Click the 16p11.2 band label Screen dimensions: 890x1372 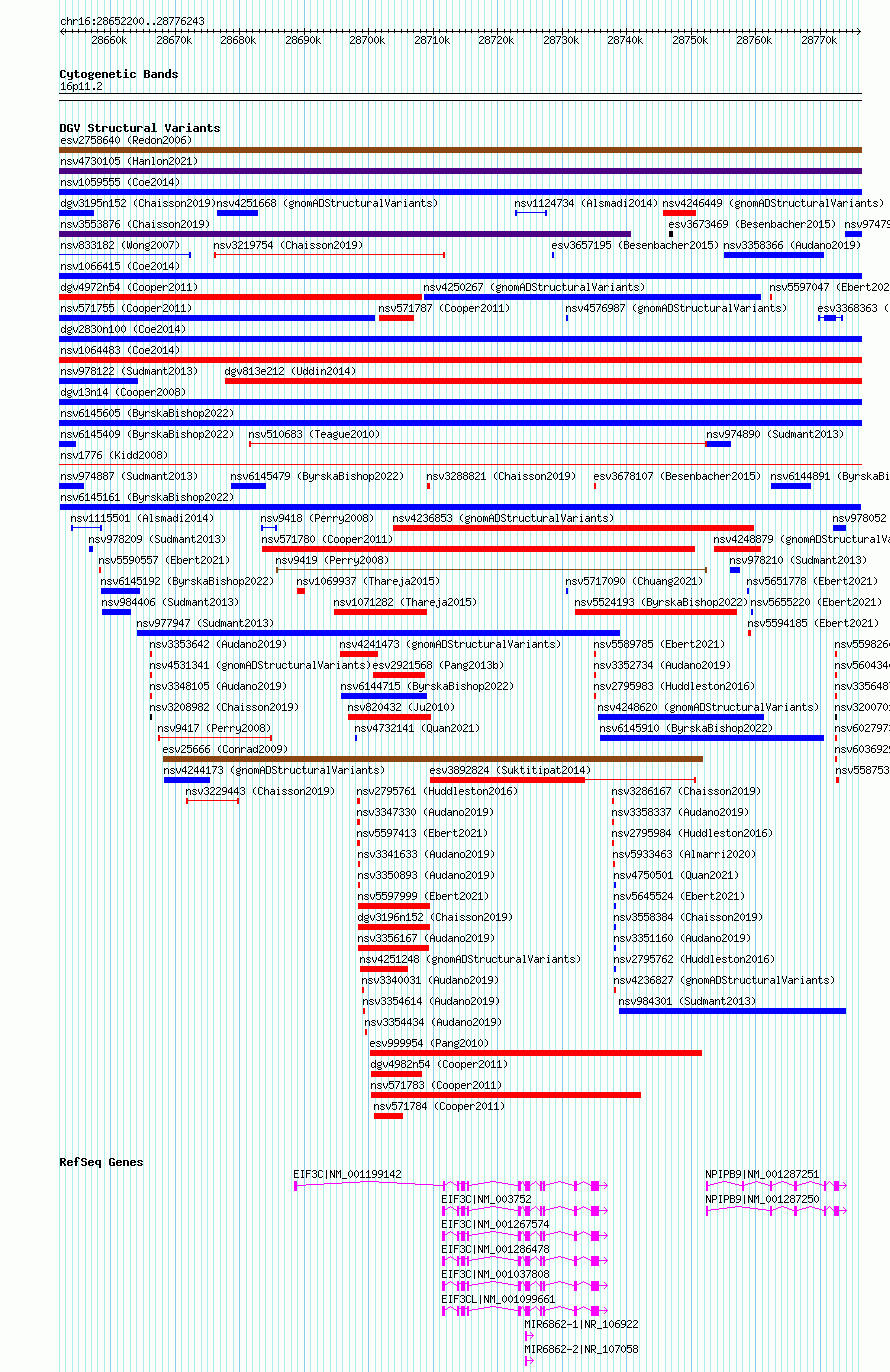tap(81, 86)
